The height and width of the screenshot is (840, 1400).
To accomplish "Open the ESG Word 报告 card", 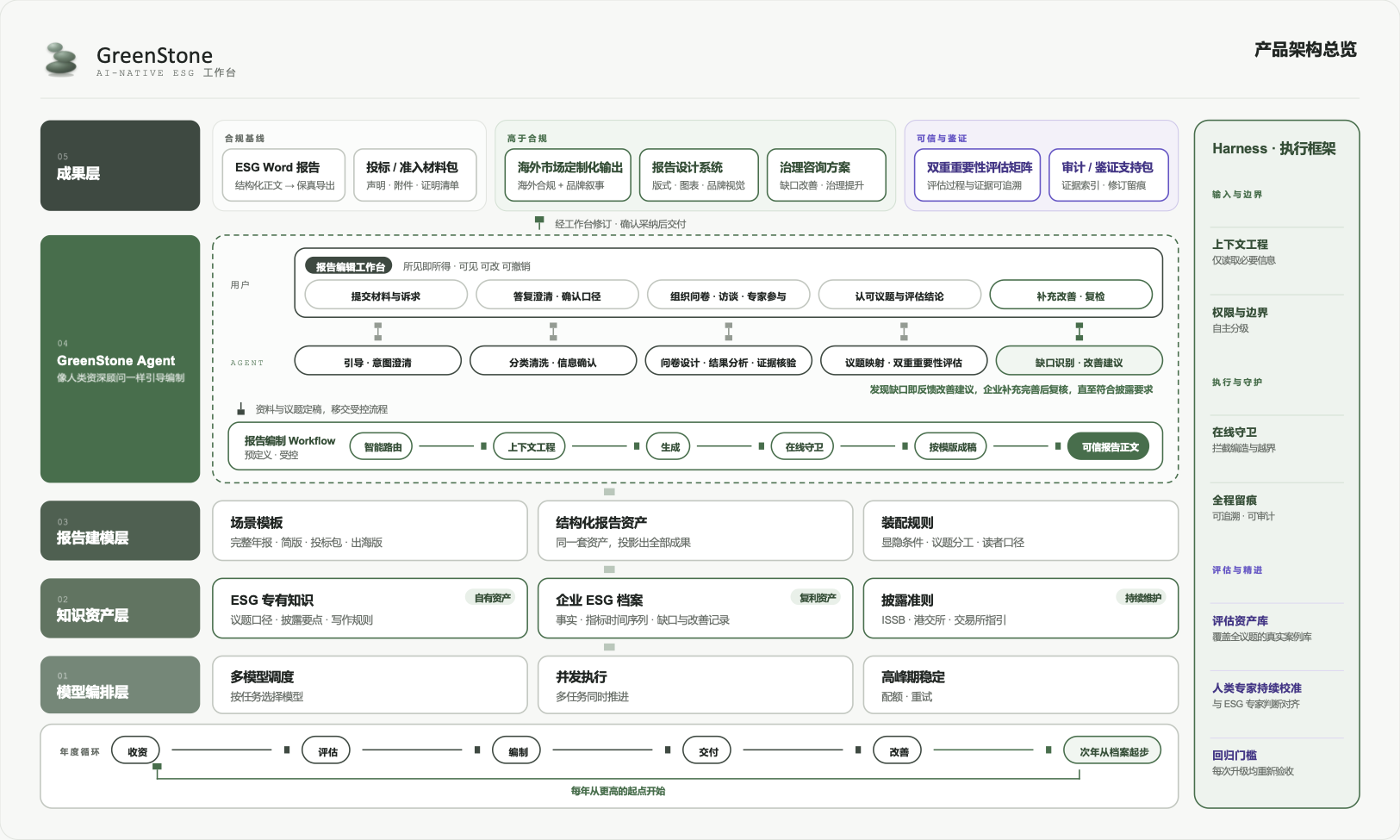I will [x=283, y=176].
